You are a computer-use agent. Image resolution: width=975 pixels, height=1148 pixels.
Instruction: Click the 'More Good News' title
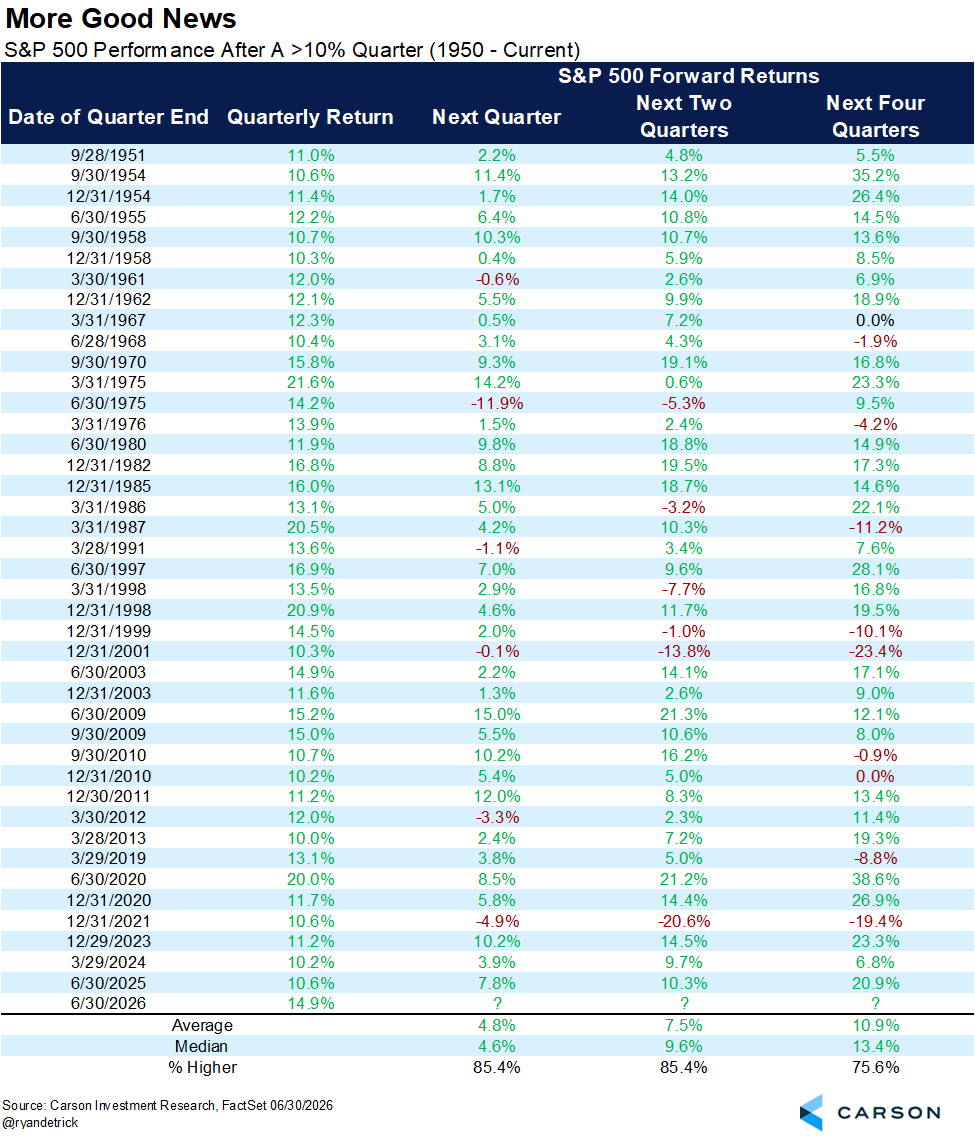click(x=121, y=18)
